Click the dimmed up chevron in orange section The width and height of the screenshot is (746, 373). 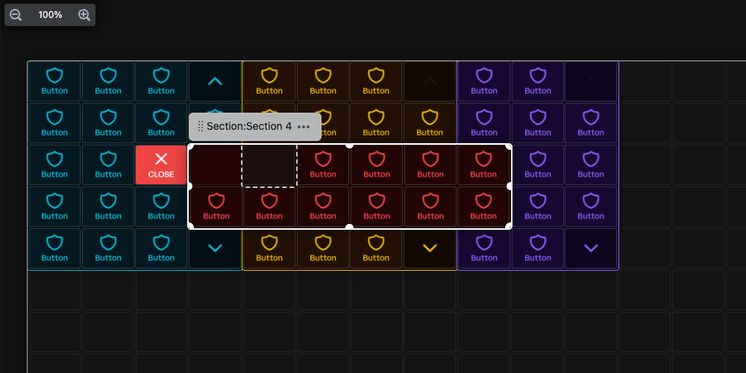click(x=430, y=81)
